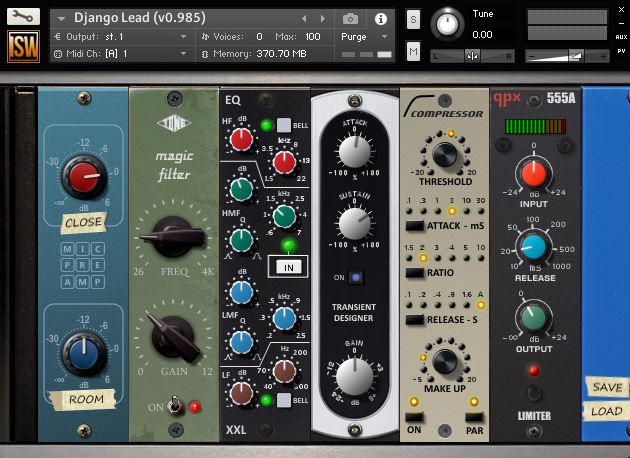Mute the instrument with M button
This screenshot has width=630, height=458.
coord(413,51)
